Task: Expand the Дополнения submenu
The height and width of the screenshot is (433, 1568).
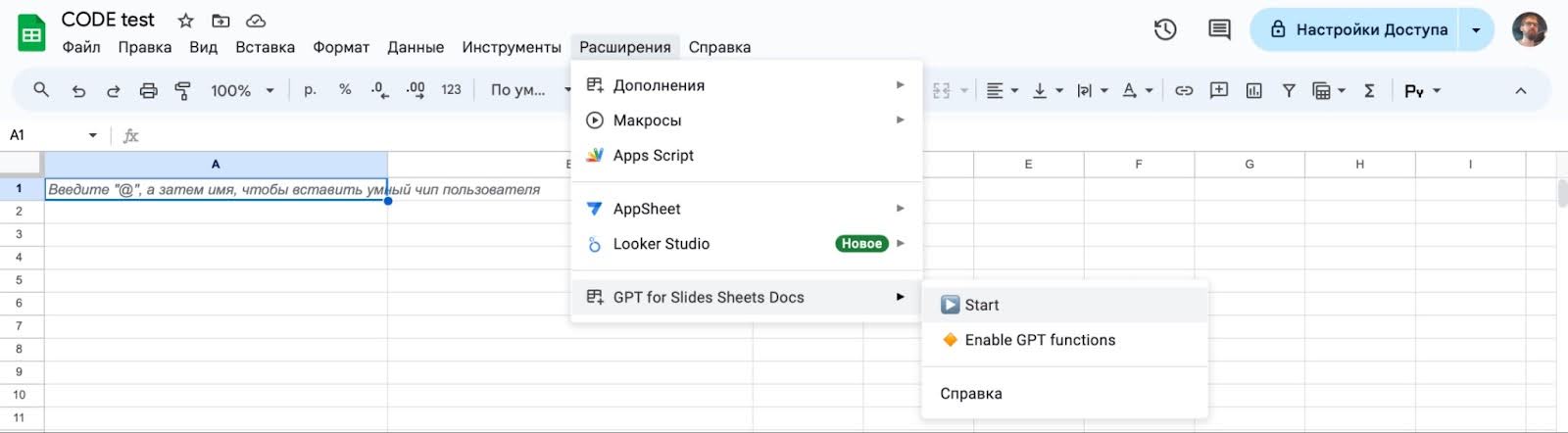Action: (x=747, y=85)
